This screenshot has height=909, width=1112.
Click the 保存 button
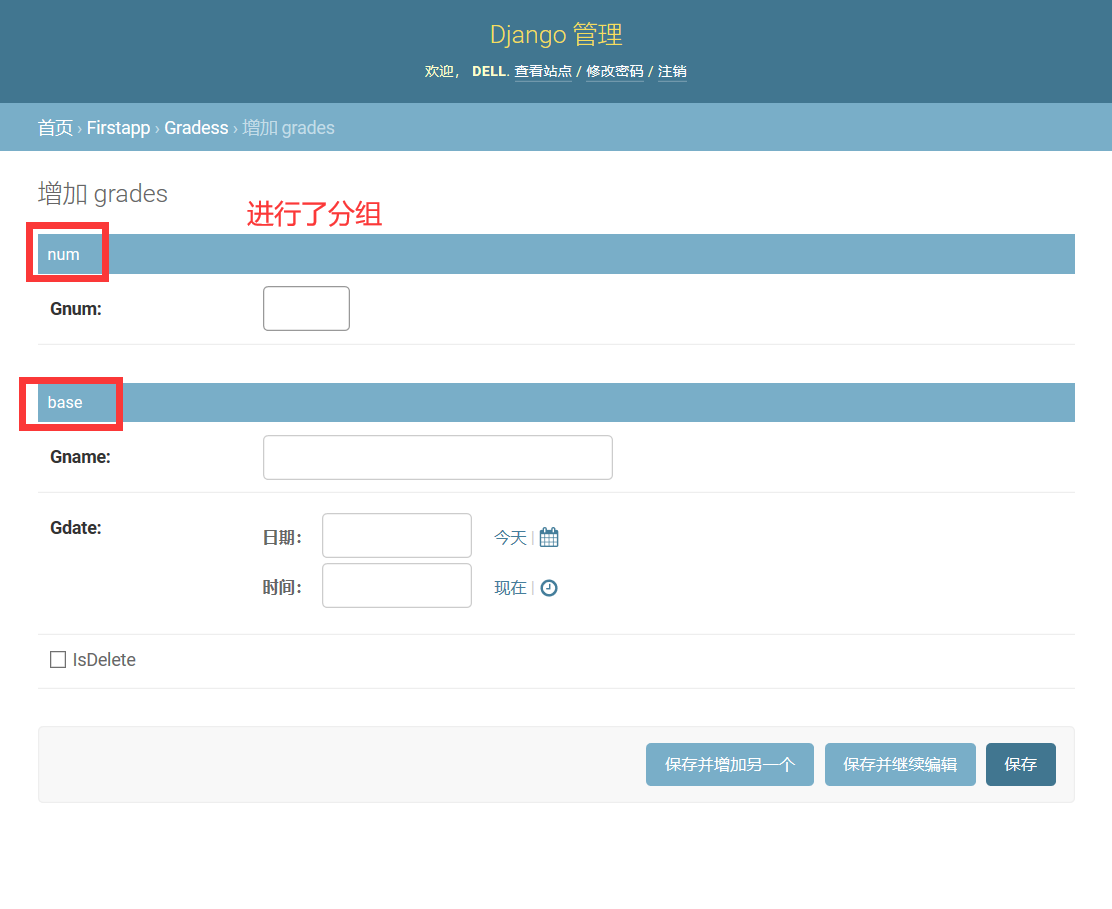point(1021,764)
